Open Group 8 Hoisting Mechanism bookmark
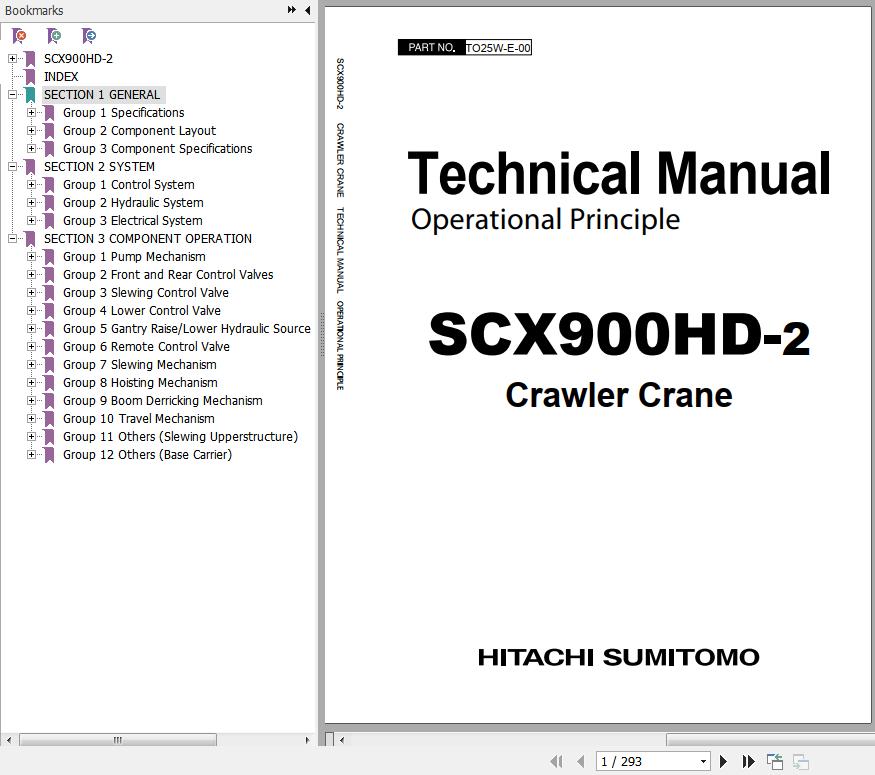 click(x=140, y=383)
